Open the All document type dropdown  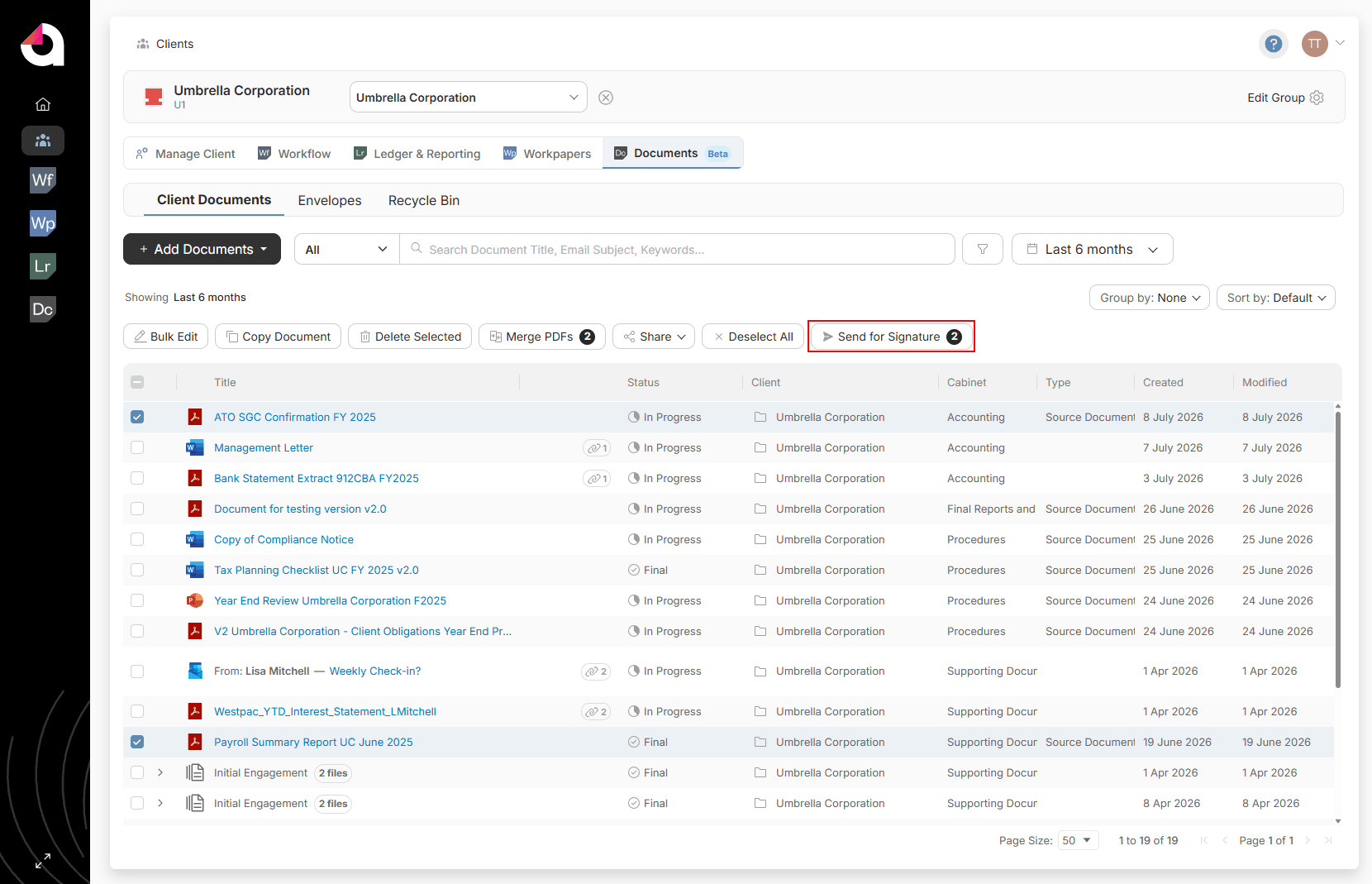347,249
